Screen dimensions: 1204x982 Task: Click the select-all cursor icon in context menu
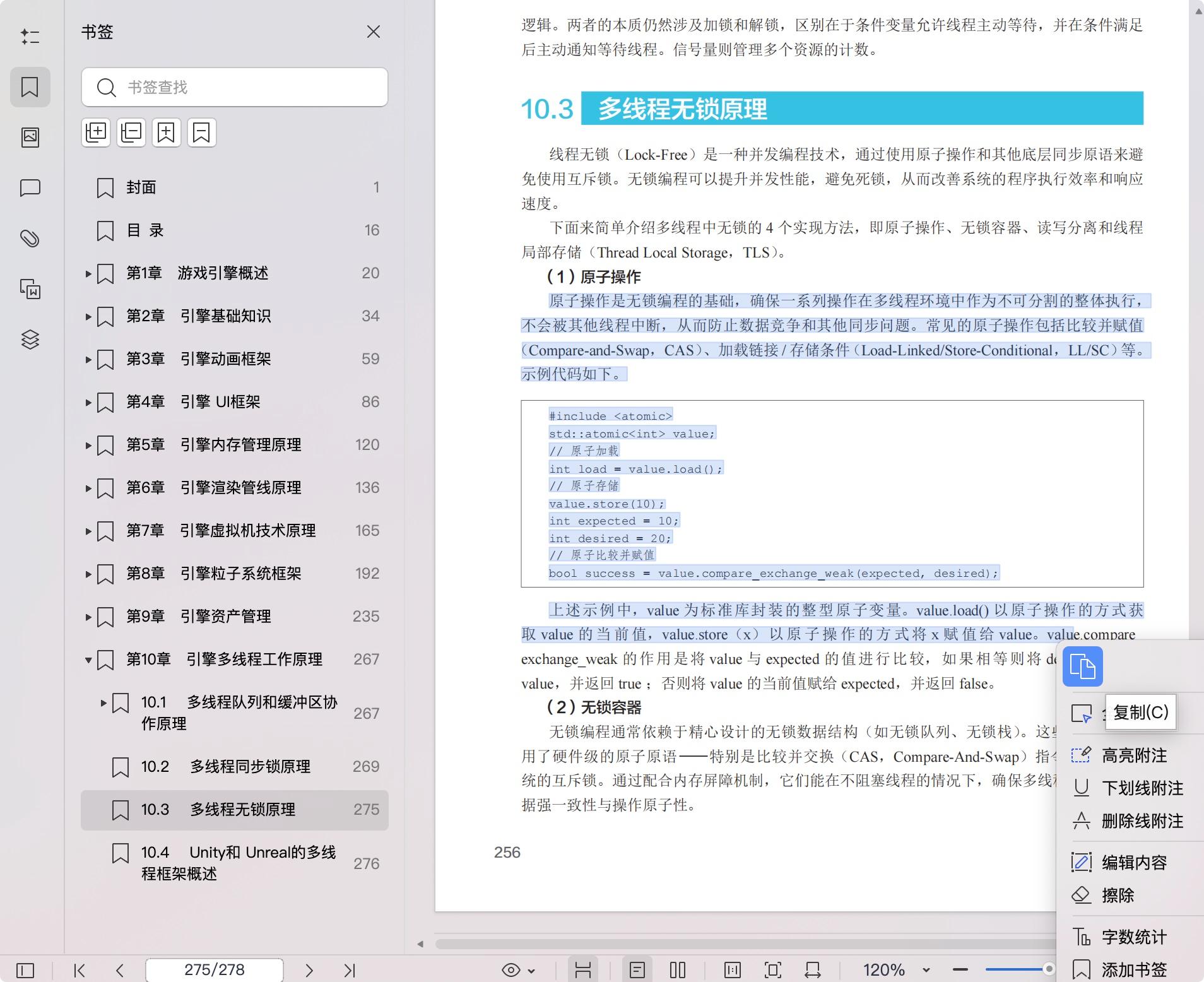(x=1082, y=714)
